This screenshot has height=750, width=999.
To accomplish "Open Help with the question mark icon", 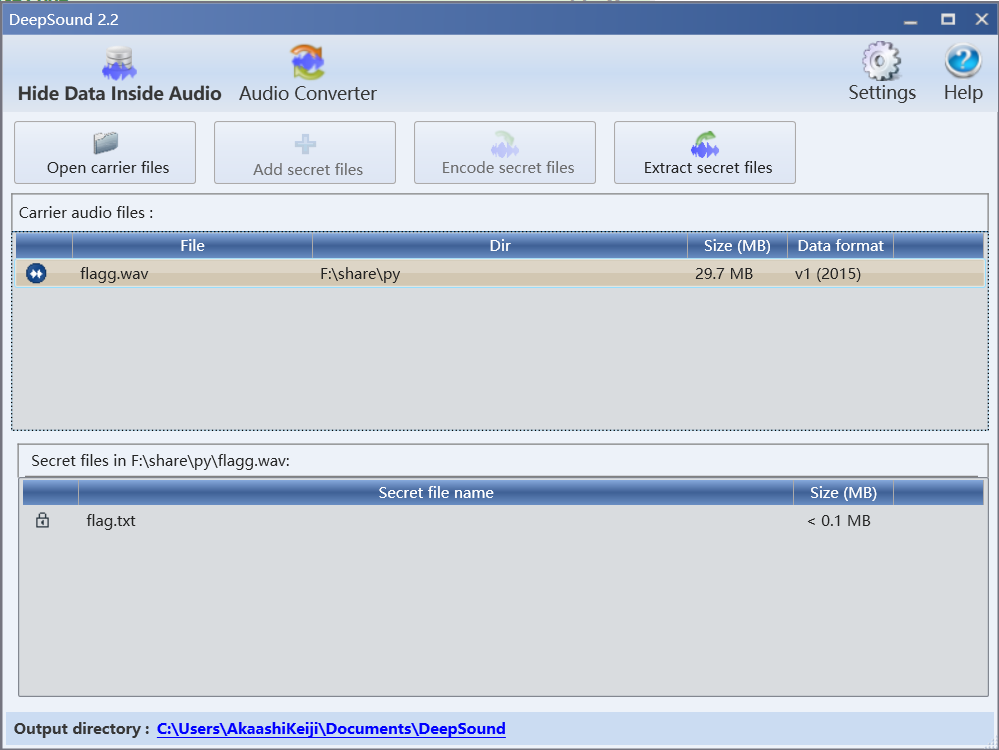I will (963, 73).
